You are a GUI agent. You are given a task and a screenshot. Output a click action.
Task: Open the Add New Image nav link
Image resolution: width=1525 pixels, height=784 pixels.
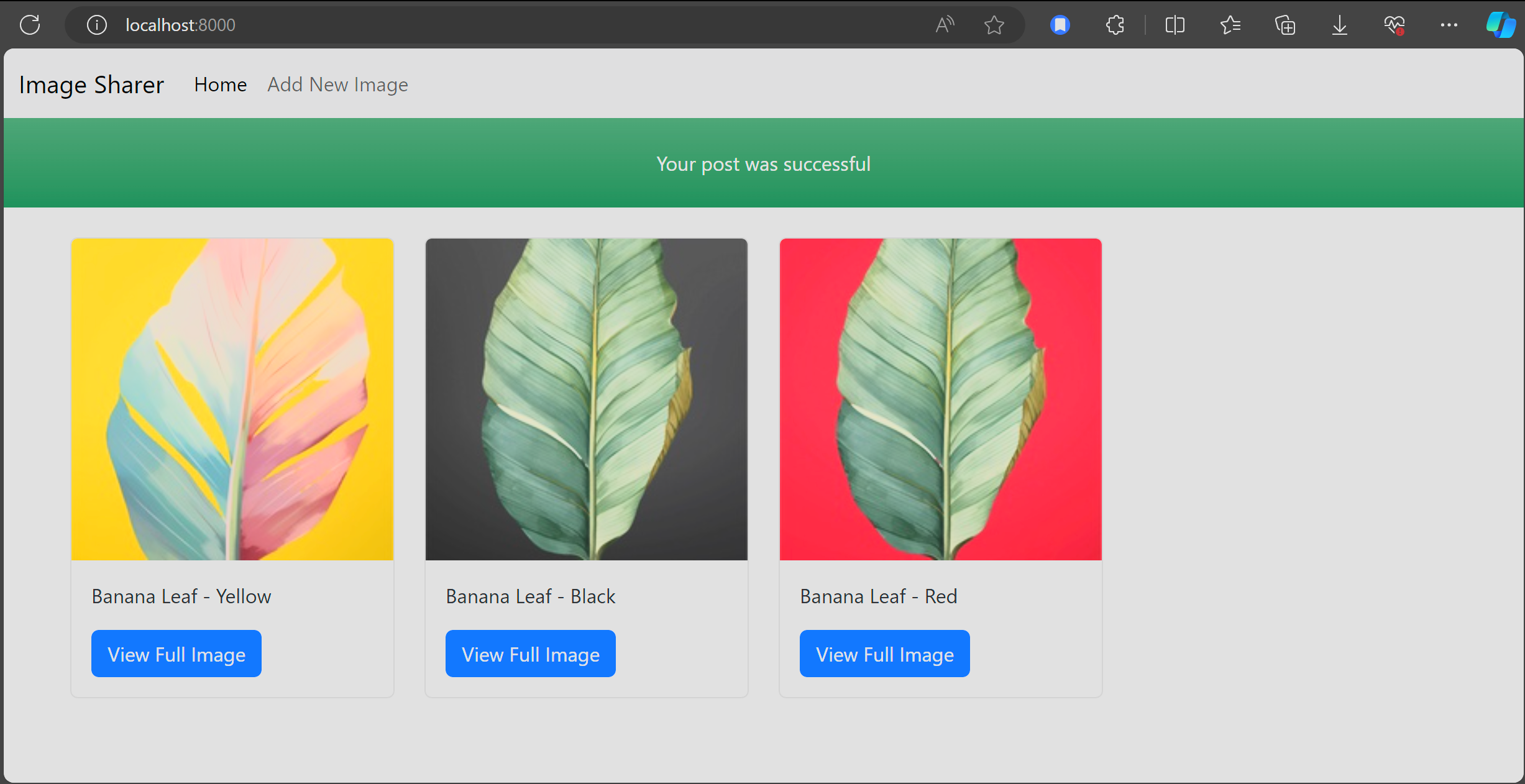[x=337, y=84]
